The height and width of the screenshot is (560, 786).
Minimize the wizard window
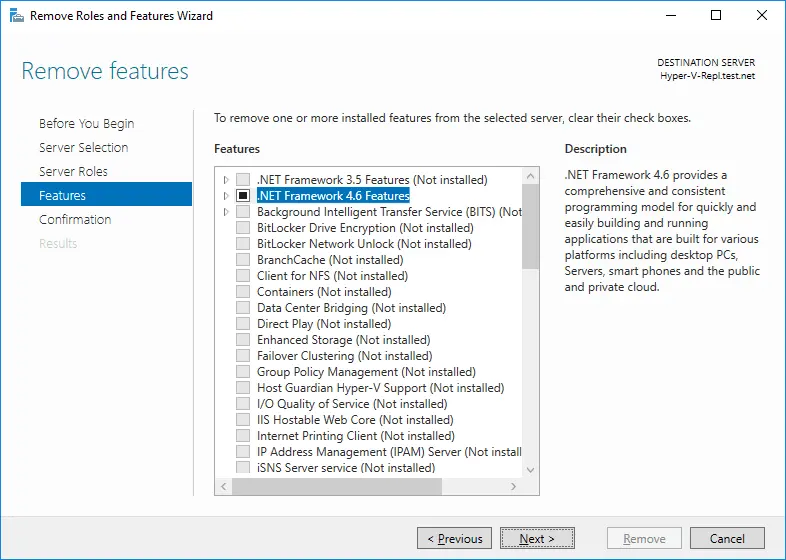pyautogui.click(x=671, y=16)
